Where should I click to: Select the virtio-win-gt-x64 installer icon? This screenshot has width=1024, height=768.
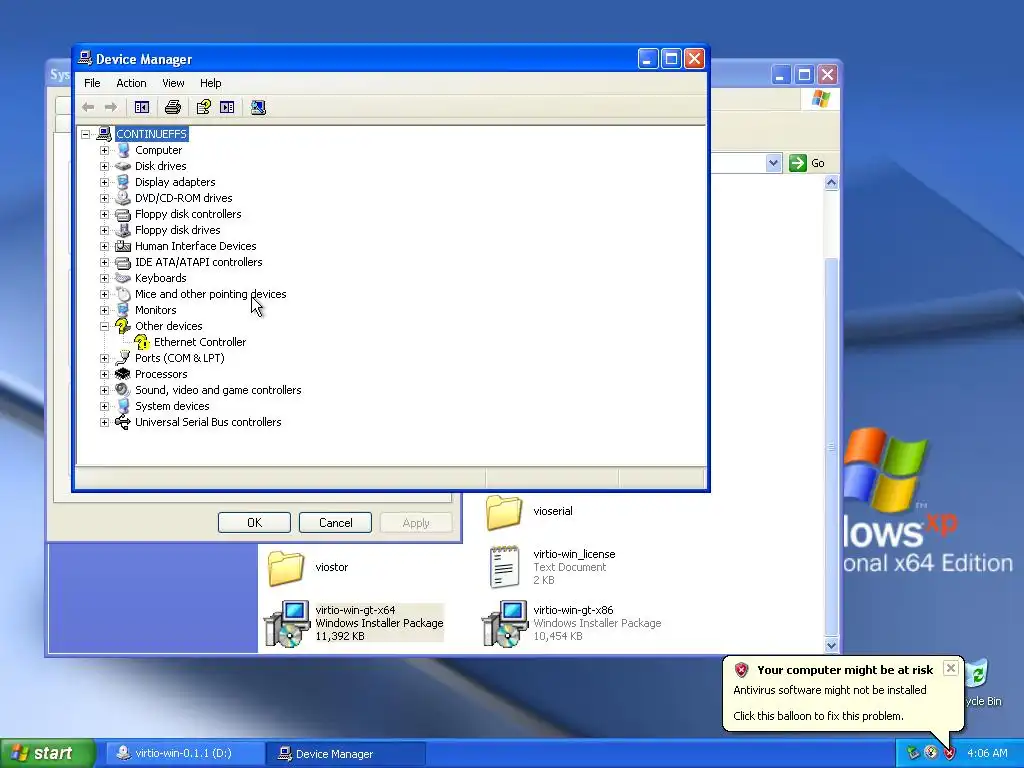(x=286, y=624)
